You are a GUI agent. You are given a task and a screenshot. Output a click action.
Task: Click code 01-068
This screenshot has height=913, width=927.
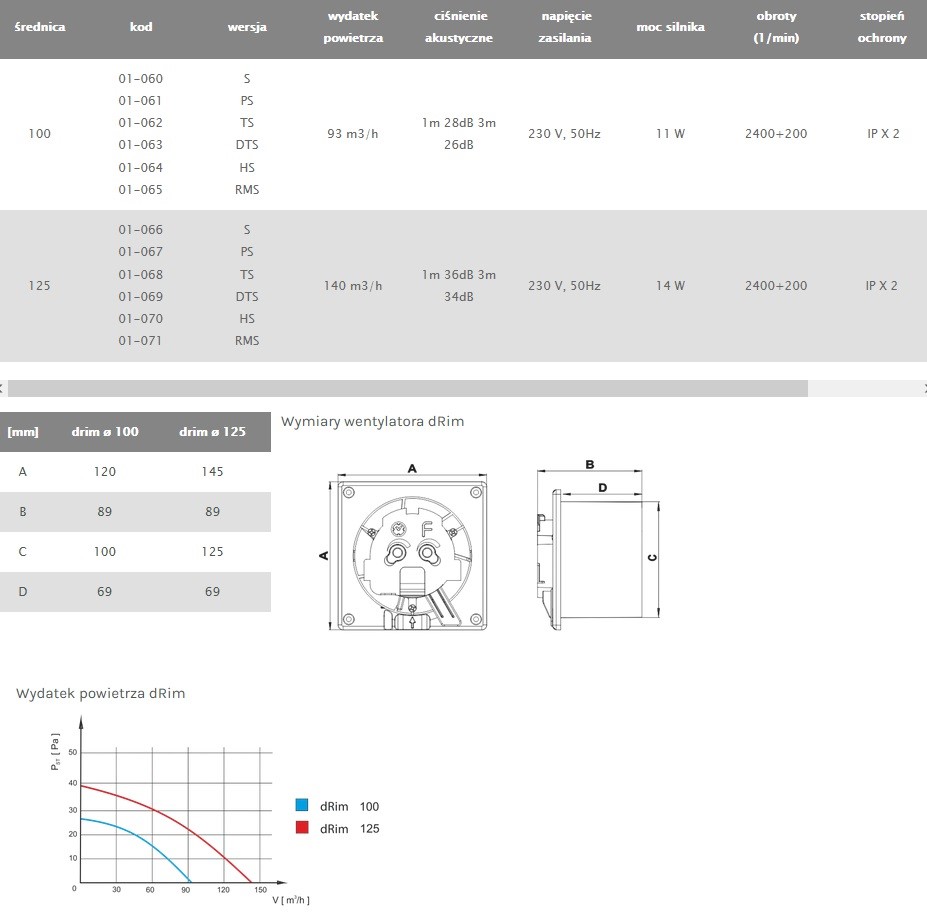141,274
